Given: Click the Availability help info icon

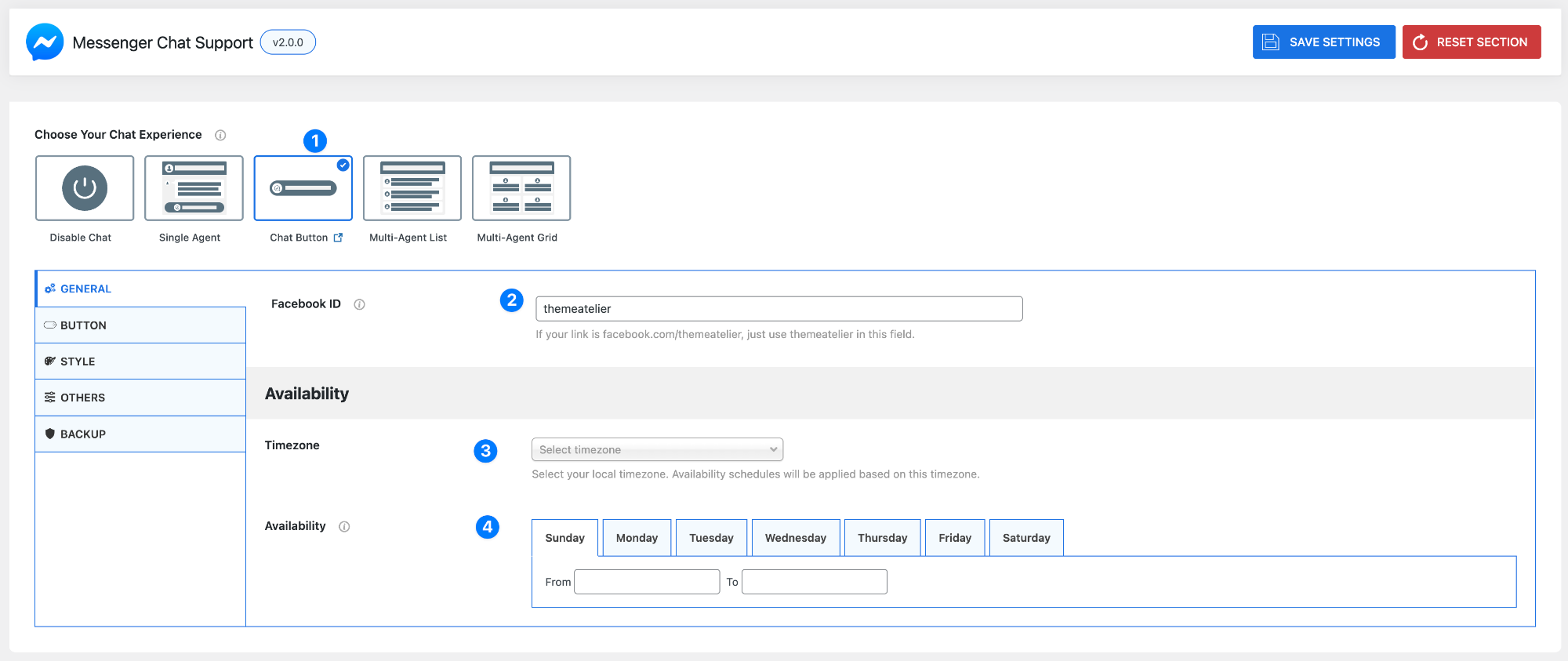Looking at the screenshot, I should tap(344, 527).
